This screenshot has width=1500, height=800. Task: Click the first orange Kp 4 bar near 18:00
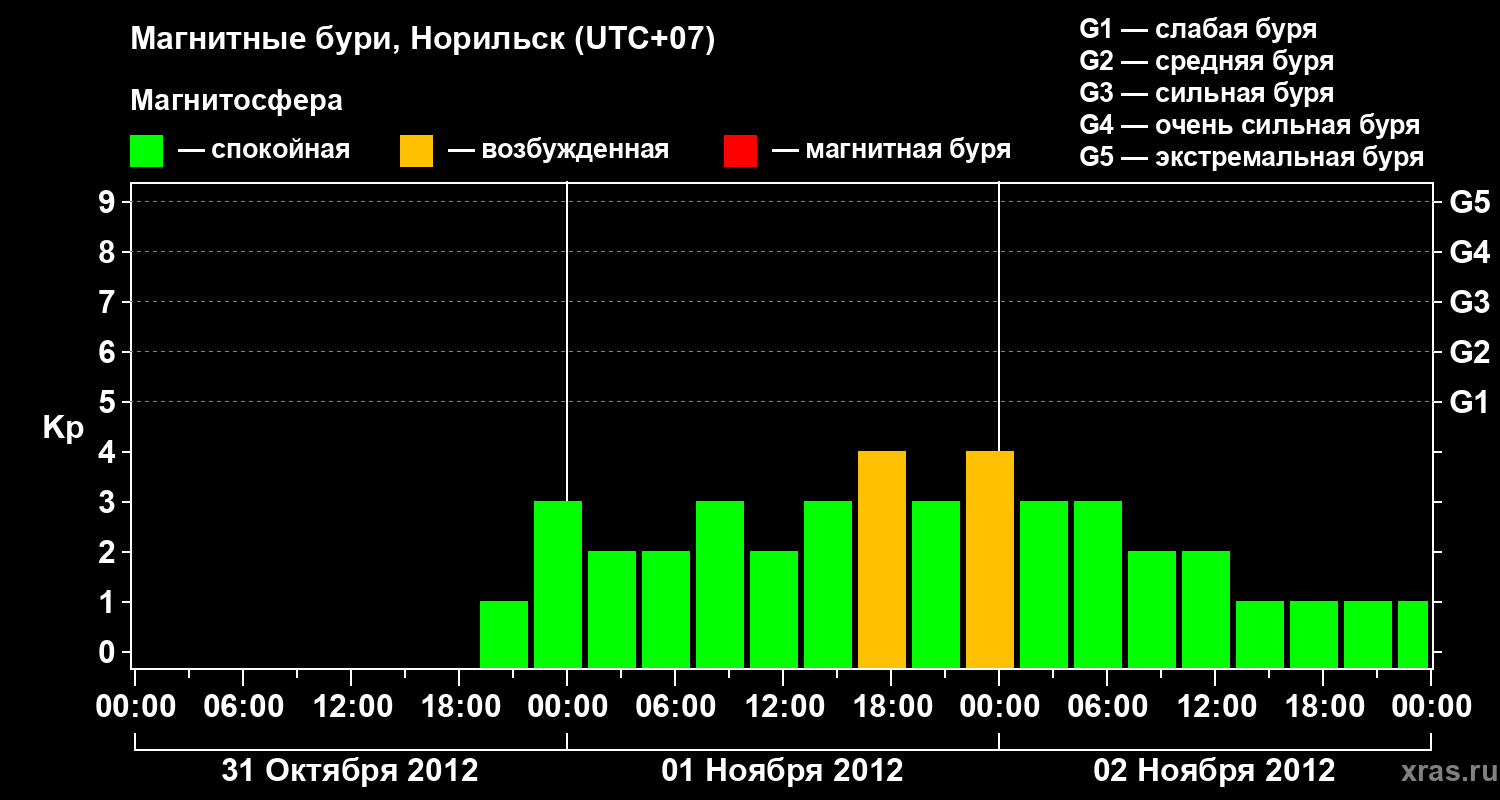(882, 559)
